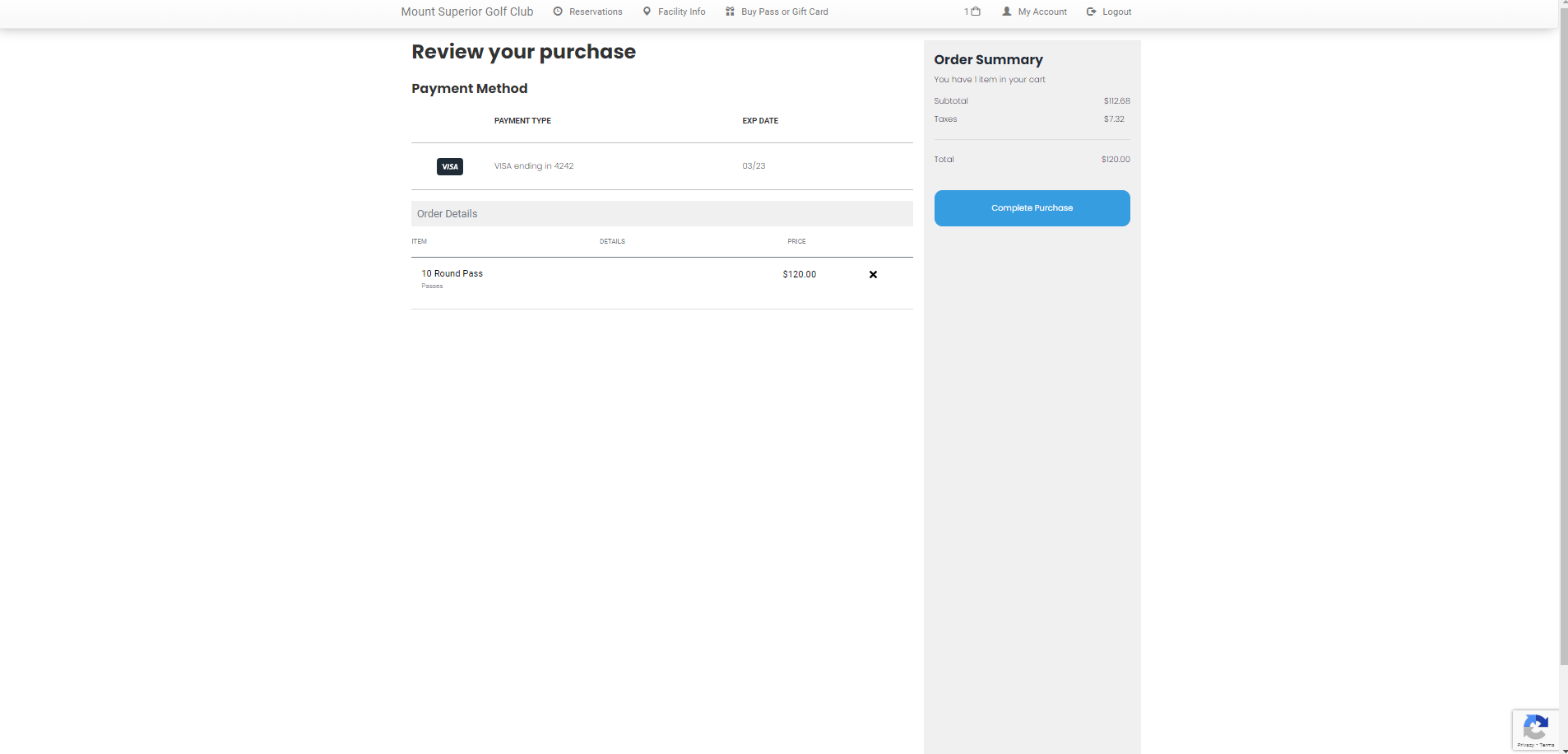The height and width of the screenshot is (754, 1568).
Task: Open Mount Superior Golf Club home link
Action: 467,12
